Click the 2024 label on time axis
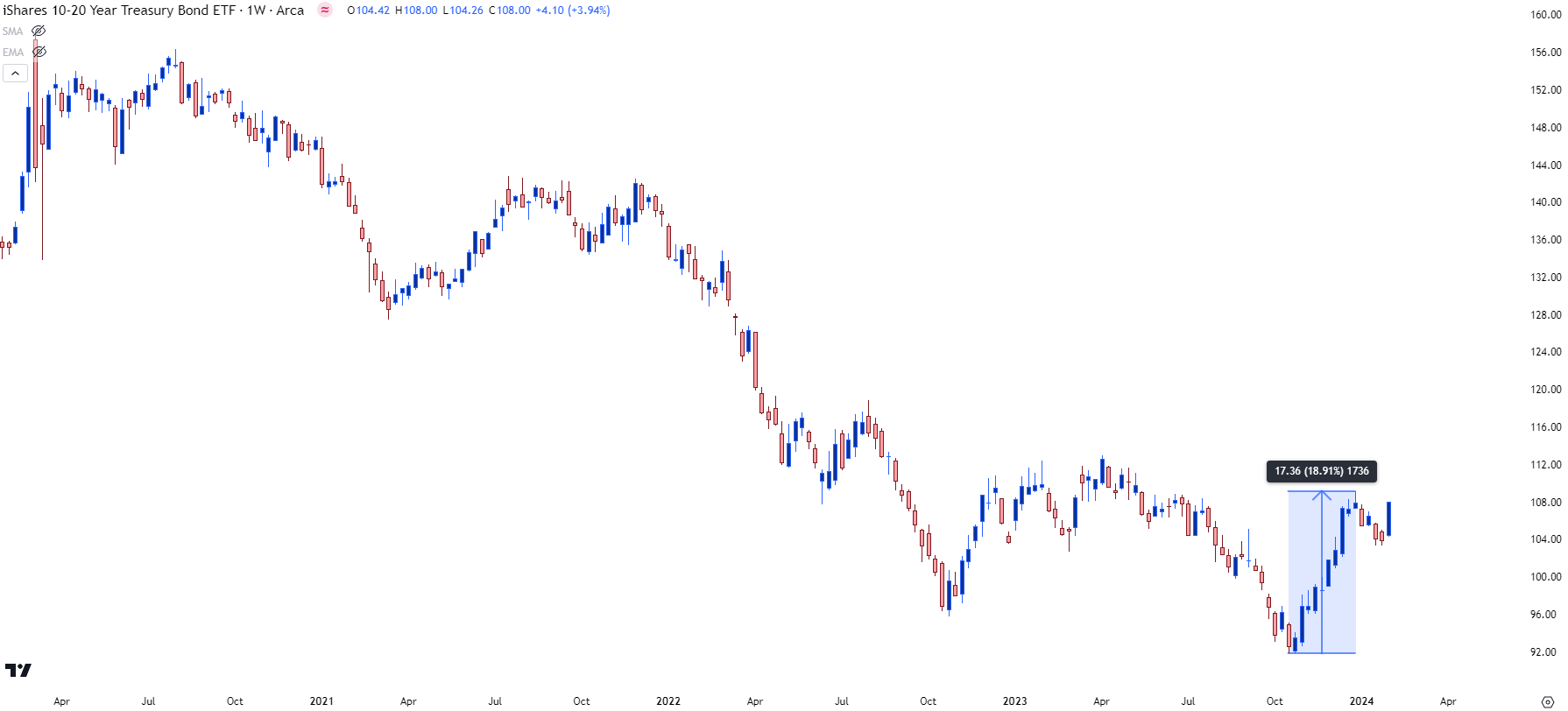This screenshot has height=711, width=1568. coord(1361,701)
